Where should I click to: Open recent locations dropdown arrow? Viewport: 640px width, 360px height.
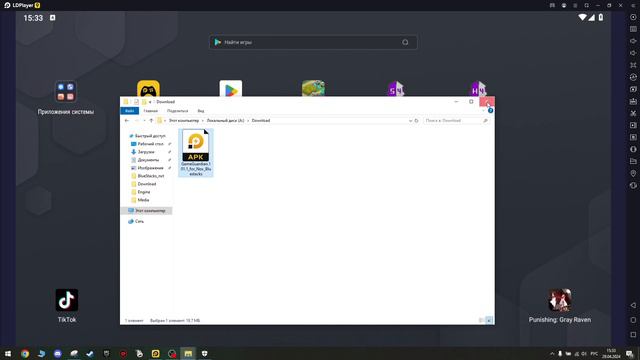(144, 120)
